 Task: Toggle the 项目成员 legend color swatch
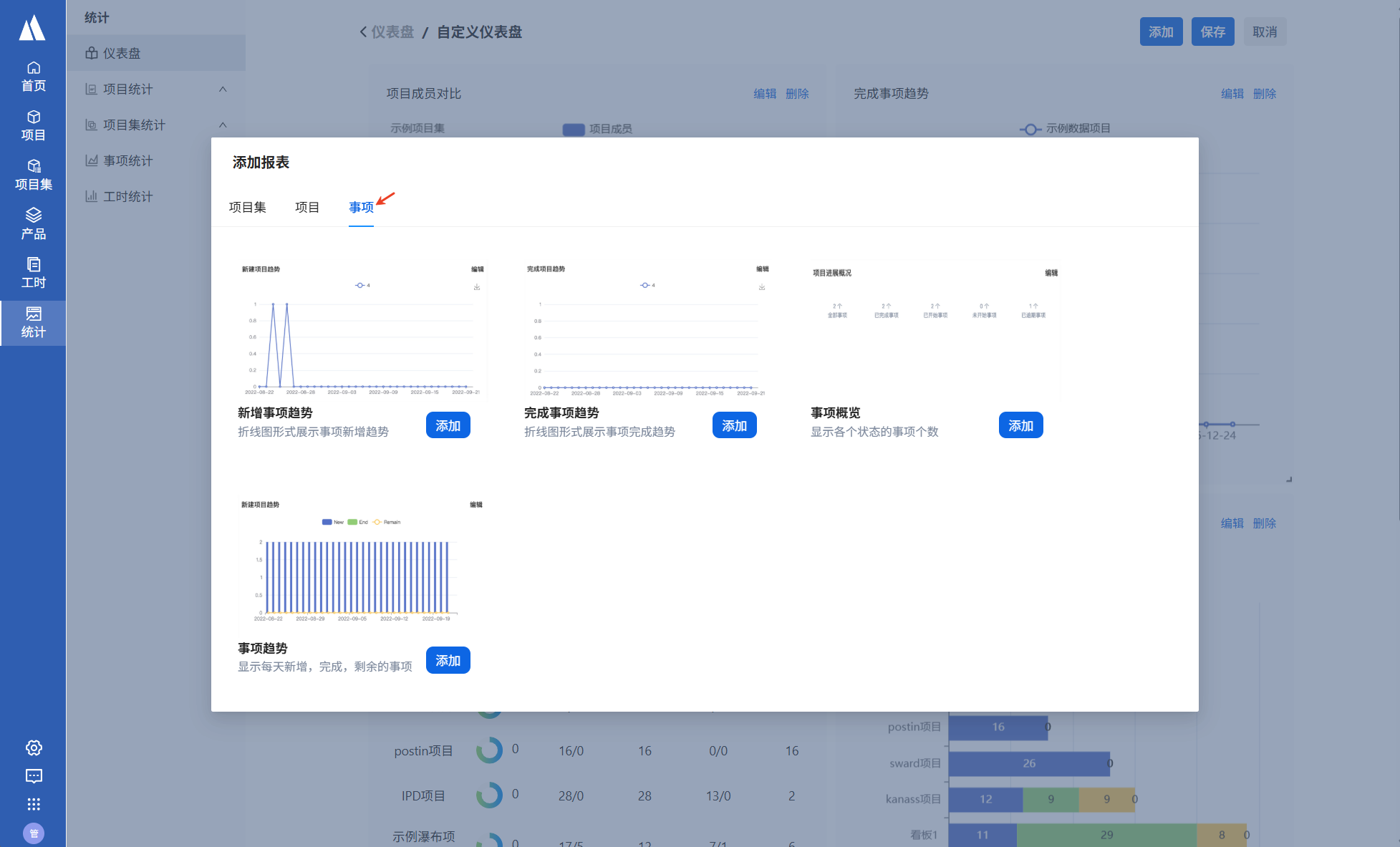click(x=574, y=129)
